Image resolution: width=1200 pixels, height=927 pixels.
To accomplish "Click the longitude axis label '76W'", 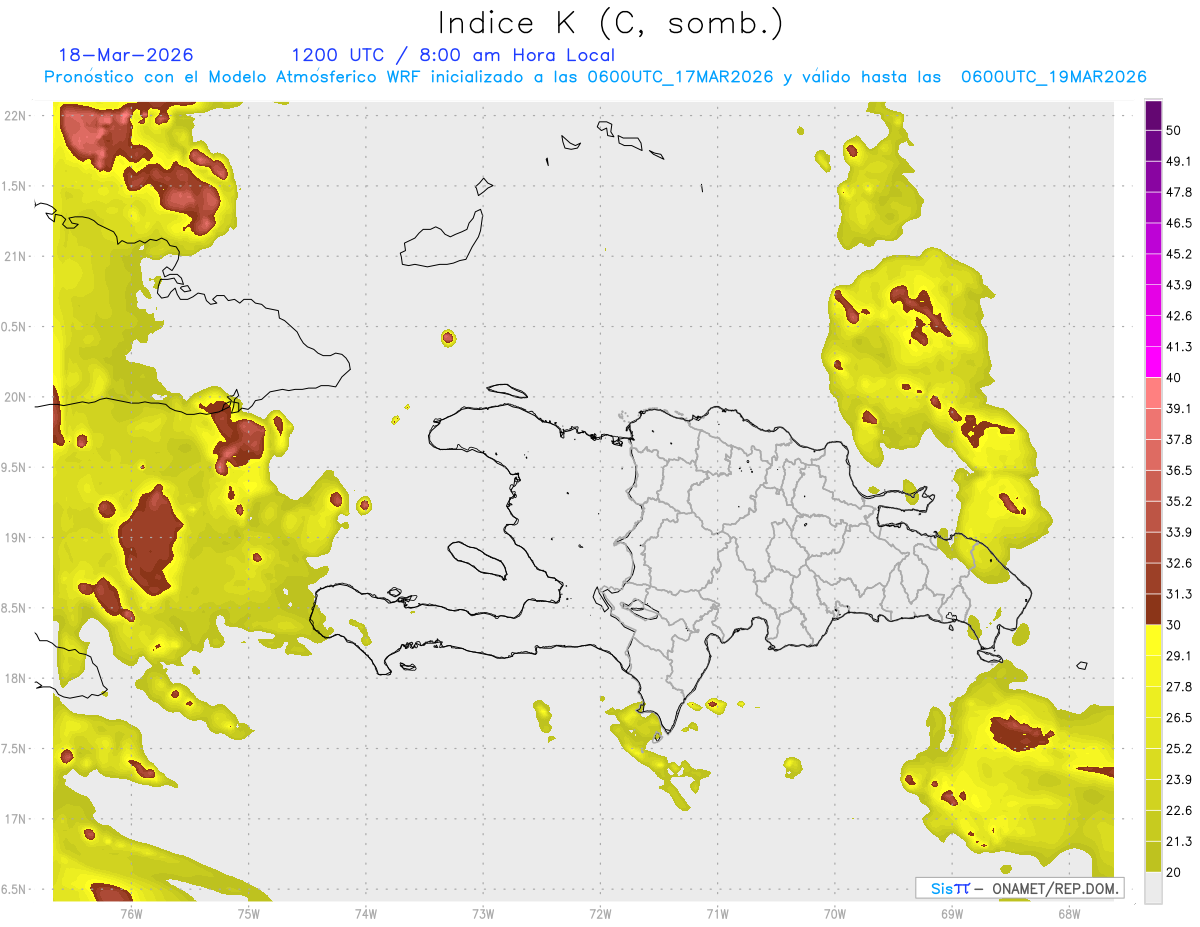I will click(131, 914).
